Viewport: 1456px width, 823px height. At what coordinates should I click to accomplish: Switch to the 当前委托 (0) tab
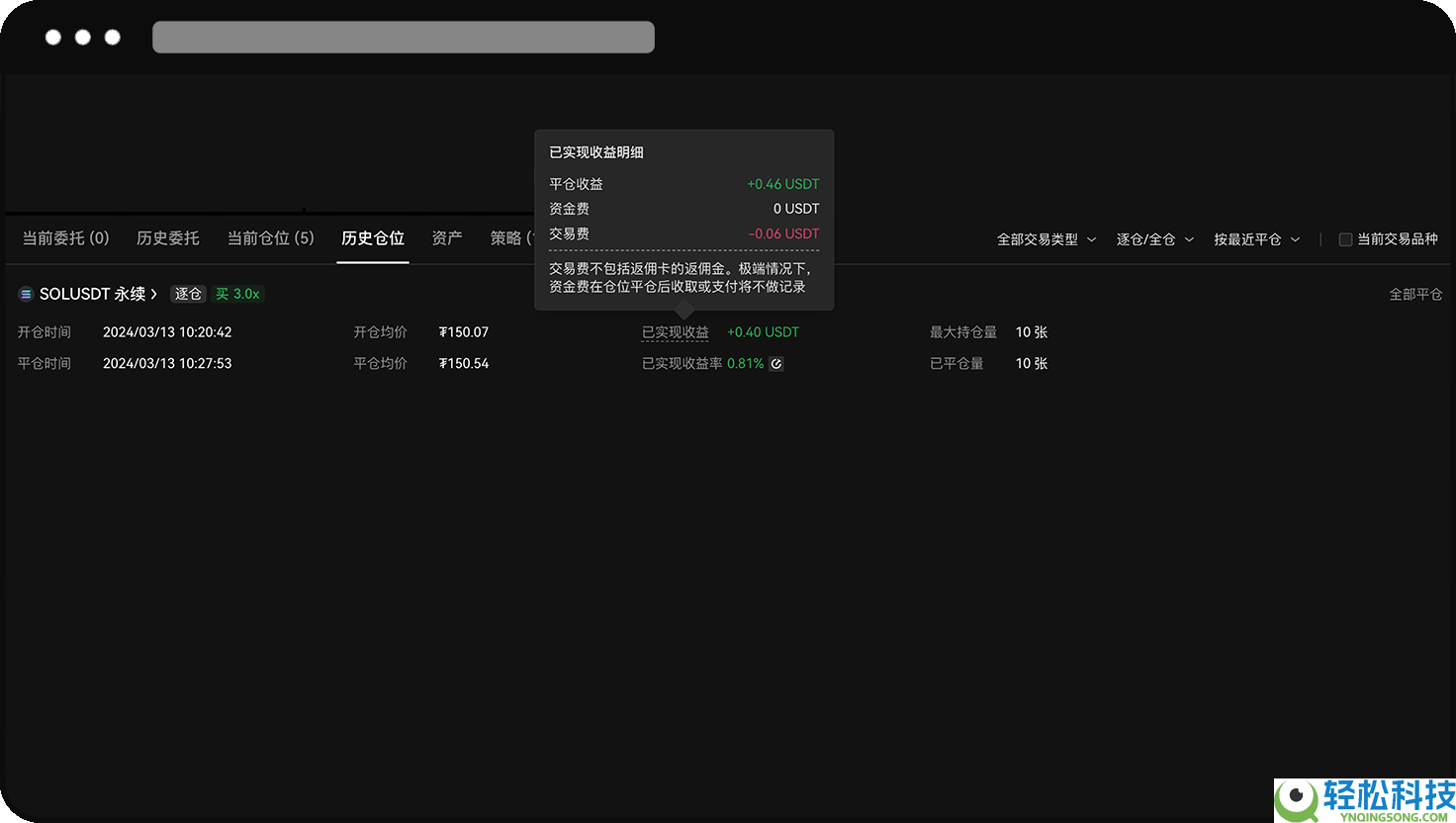[65, 238]
